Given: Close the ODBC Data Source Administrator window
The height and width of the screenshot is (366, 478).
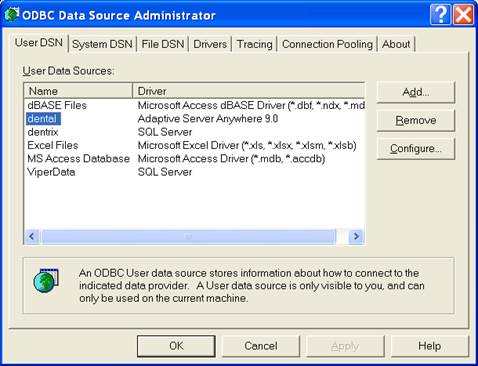Looking at the screenshot, I should click(x=463, y=15).
